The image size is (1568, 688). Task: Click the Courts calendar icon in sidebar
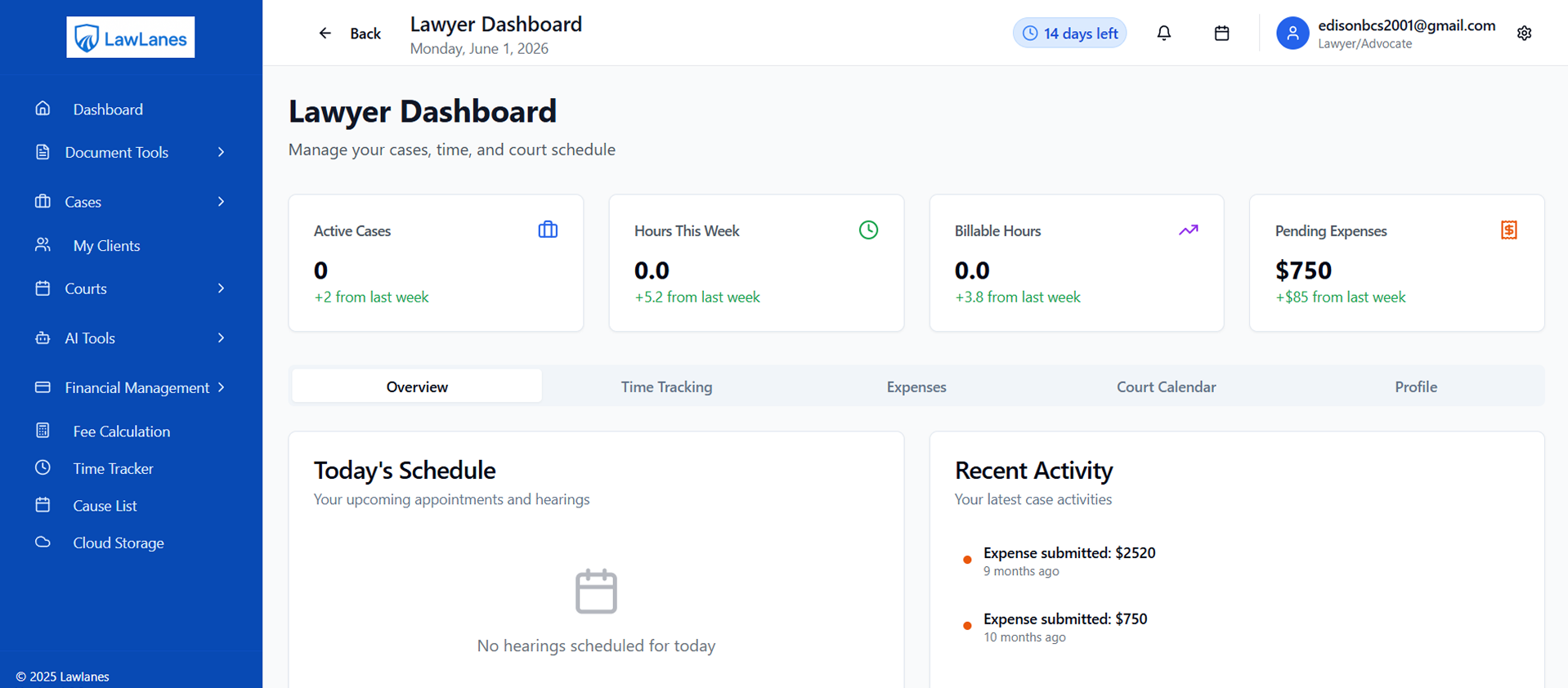click(x=43, y=288)
